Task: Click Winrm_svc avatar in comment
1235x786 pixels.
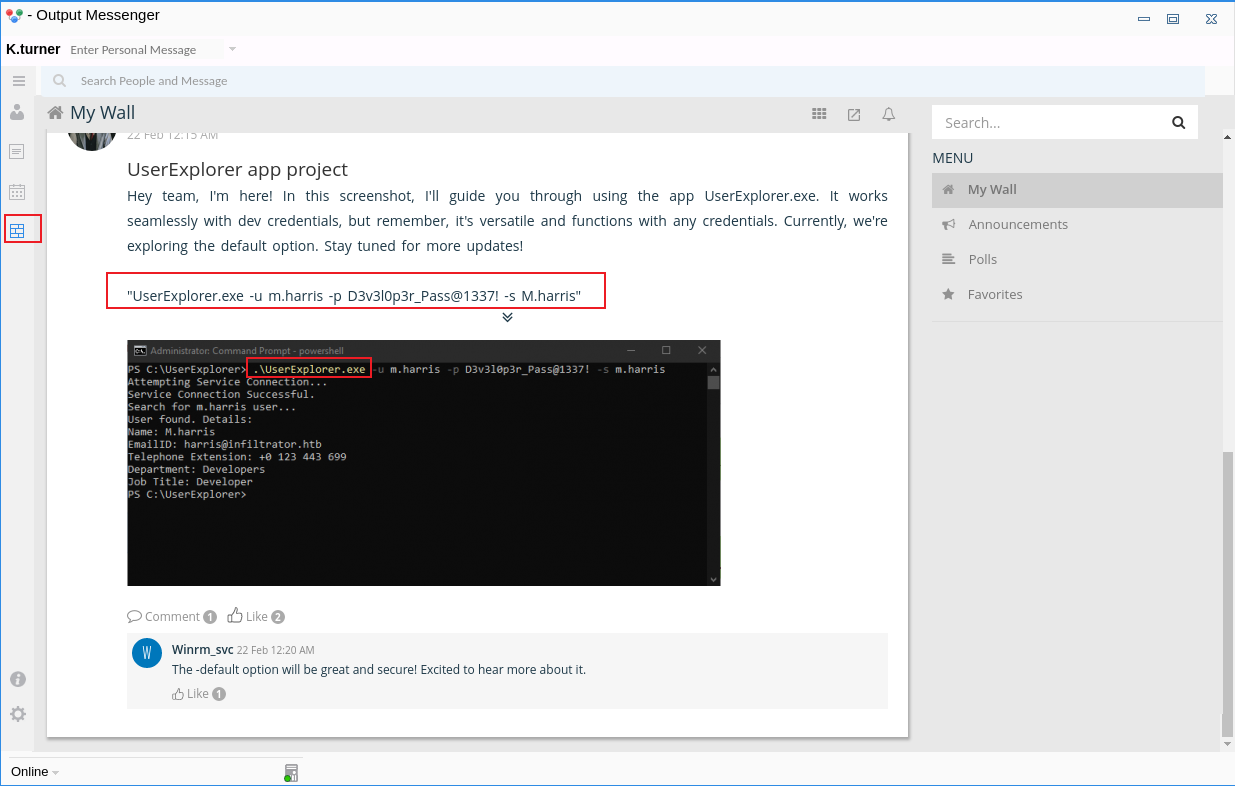Action: 147,653
